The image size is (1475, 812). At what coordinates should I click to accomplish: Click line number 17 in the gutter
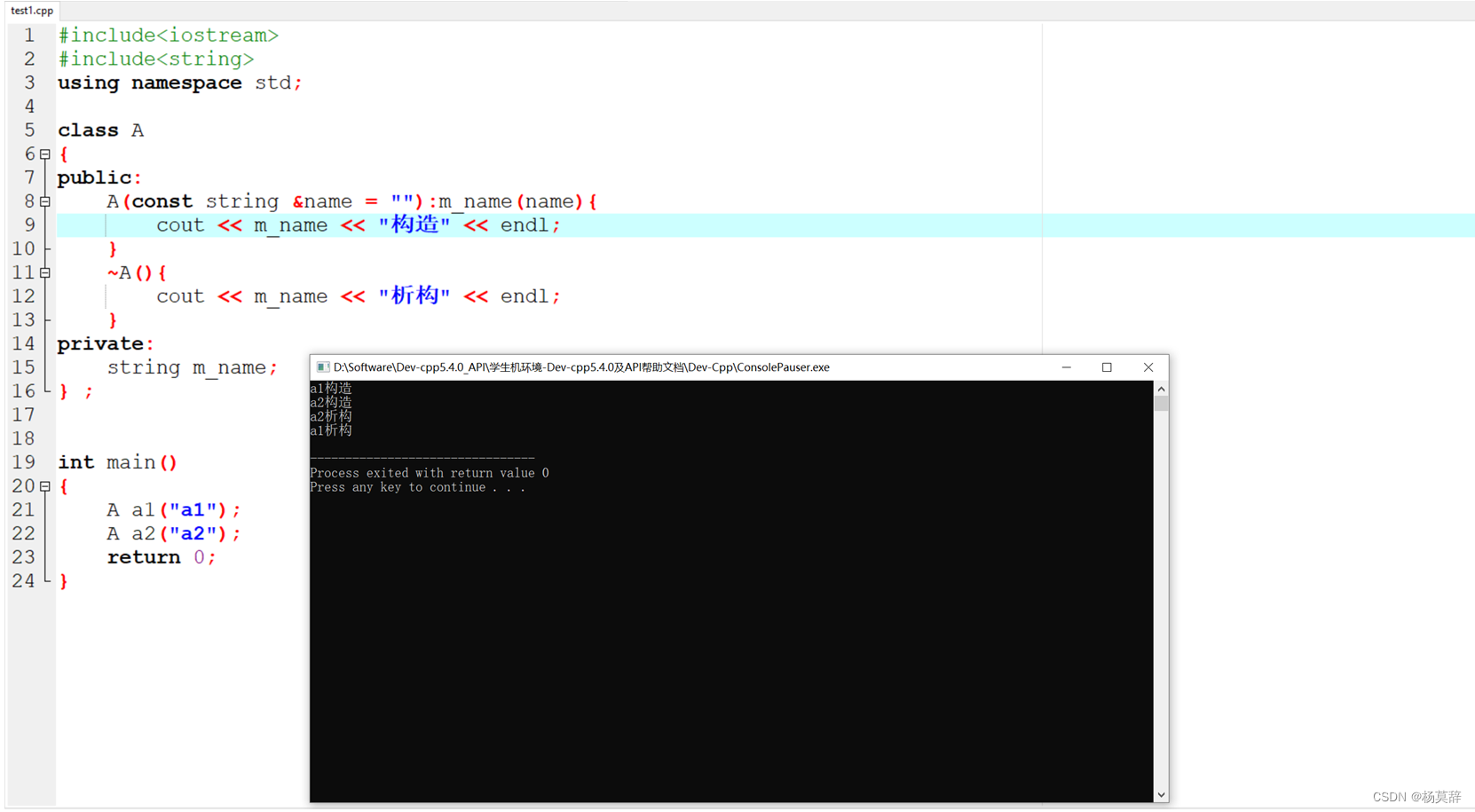(x=24, y=415)
